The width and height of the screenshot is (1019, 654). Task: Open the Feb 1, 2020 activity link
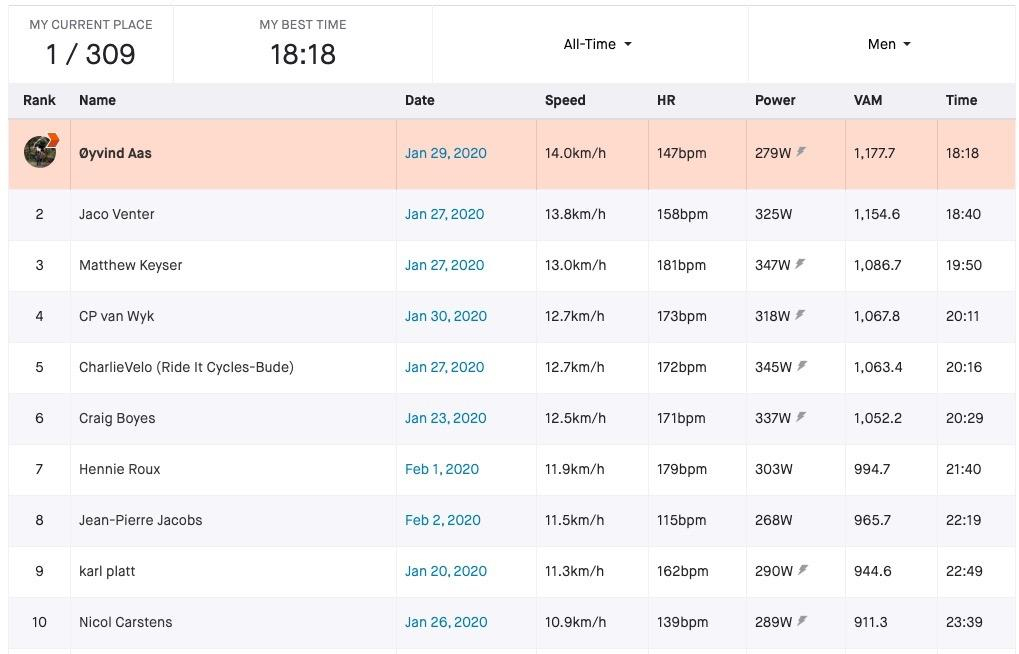point(441,469)
